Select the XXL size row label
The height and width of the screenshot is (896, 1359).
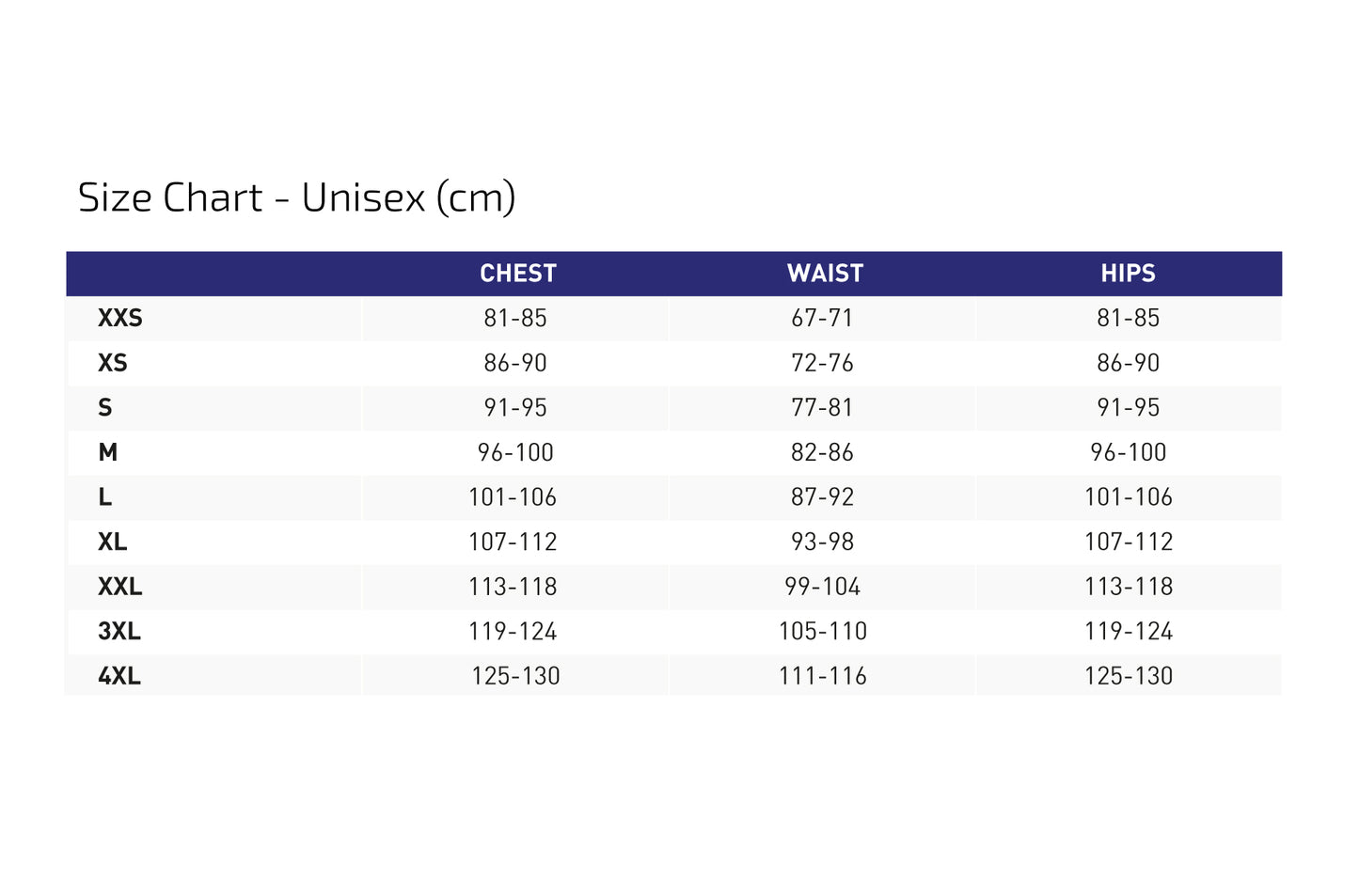coord(120,587)
